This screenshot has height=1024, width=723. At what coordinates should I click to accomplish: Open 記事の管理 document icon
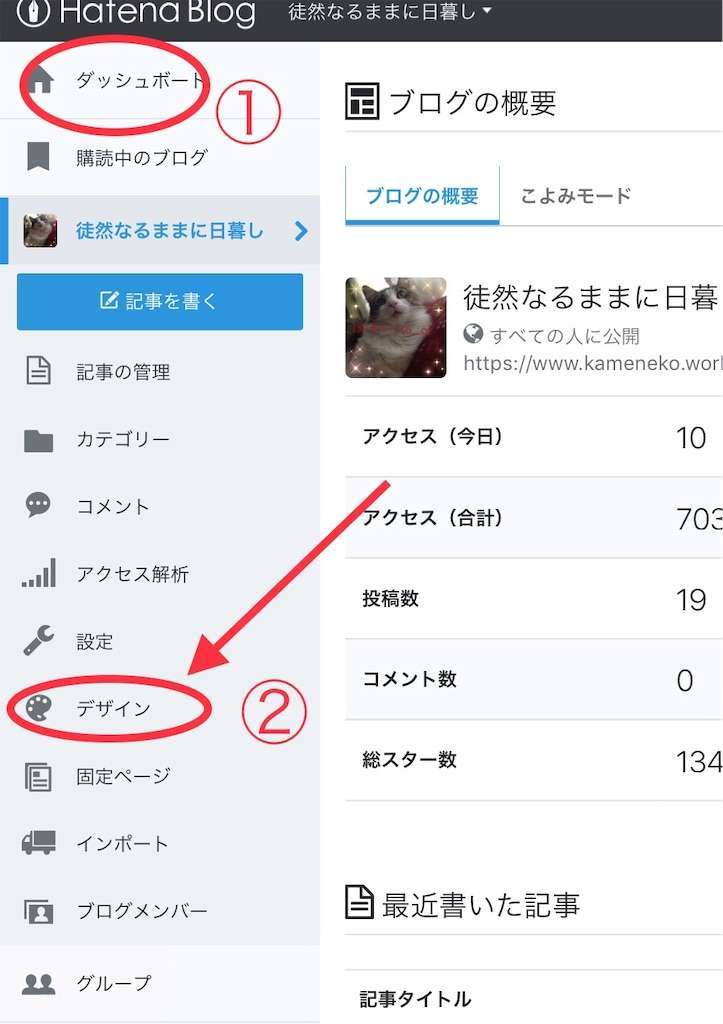[38, 371]
